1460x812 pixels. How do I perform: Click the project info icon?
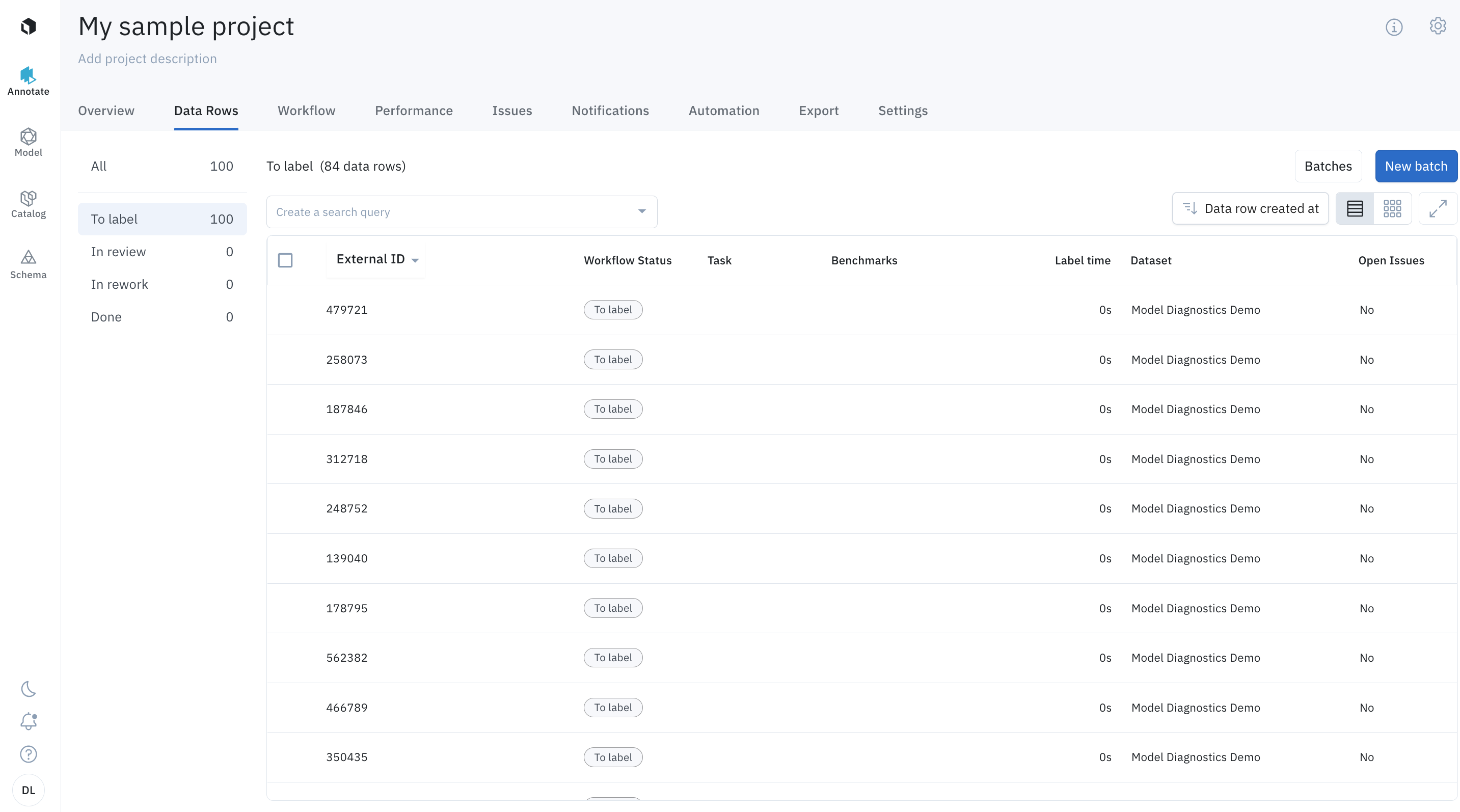1394,26
